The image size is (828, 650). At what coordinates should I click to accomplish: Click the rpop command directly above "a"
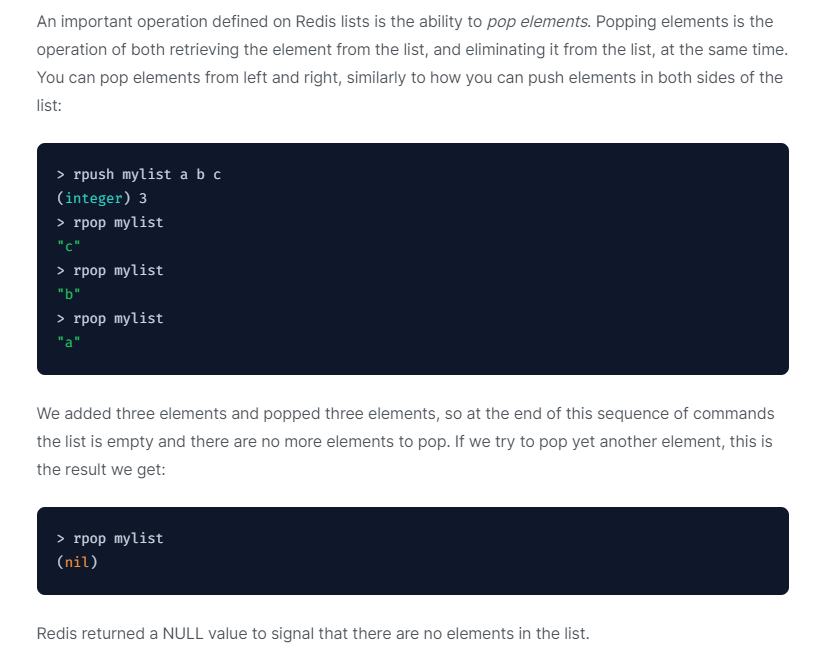pos(110,319)
